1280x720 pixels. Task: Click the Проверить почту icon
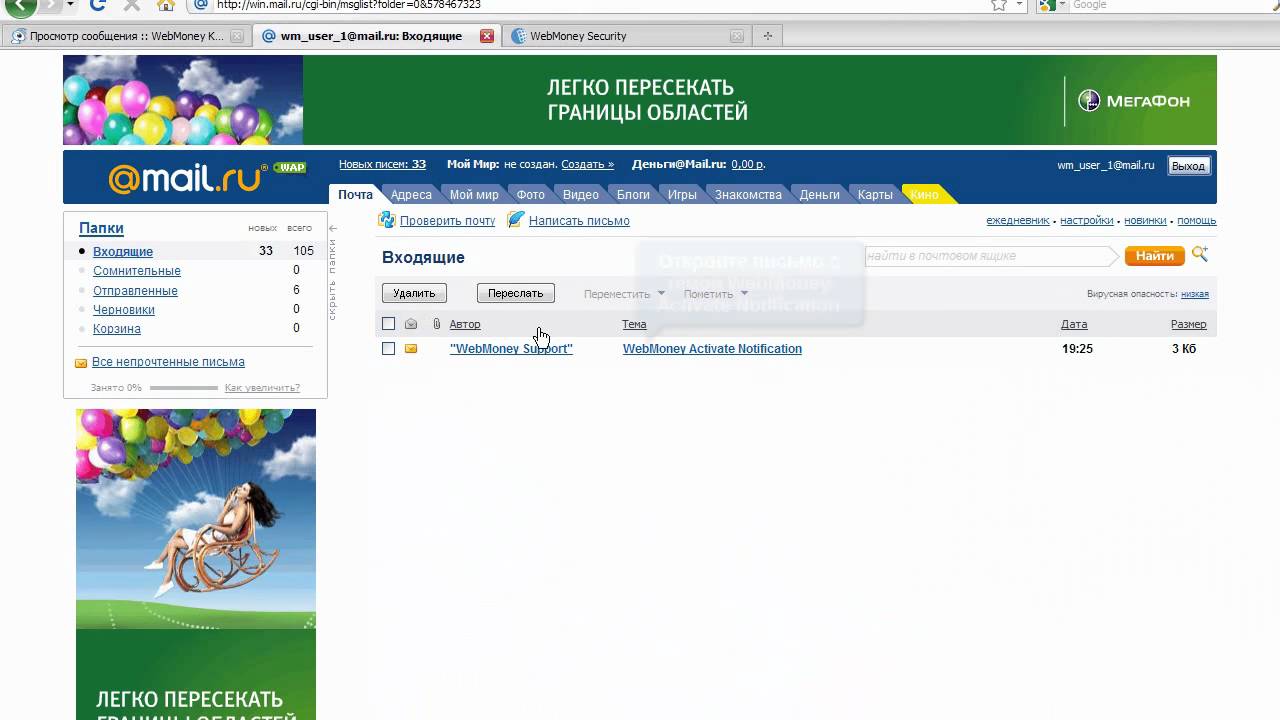pos(386,220)
